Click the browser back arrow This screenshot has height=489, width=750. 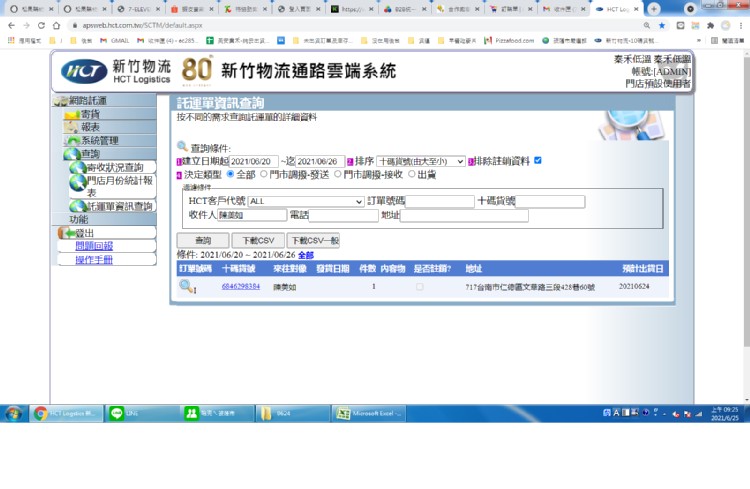pos(11,25)
